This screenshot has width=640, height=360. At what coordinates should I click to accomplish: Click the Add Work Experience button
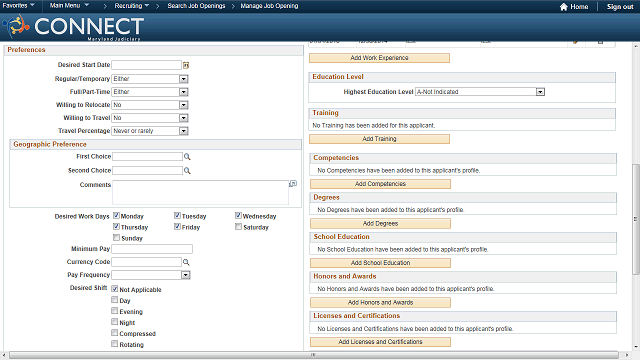click(x=379, y=58)
